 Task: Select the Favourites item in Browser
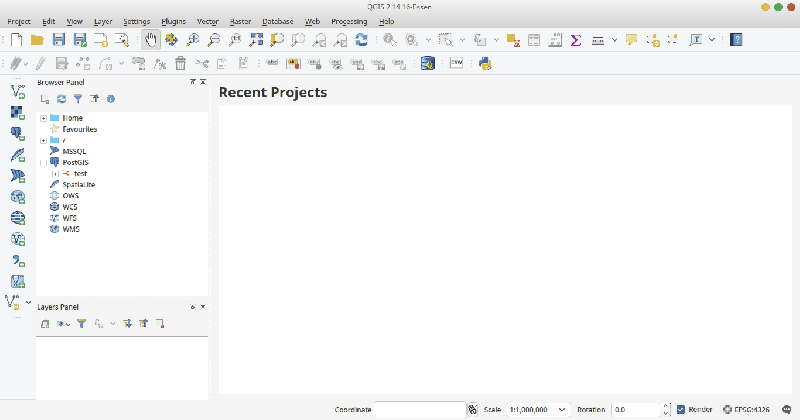point(80,129)
